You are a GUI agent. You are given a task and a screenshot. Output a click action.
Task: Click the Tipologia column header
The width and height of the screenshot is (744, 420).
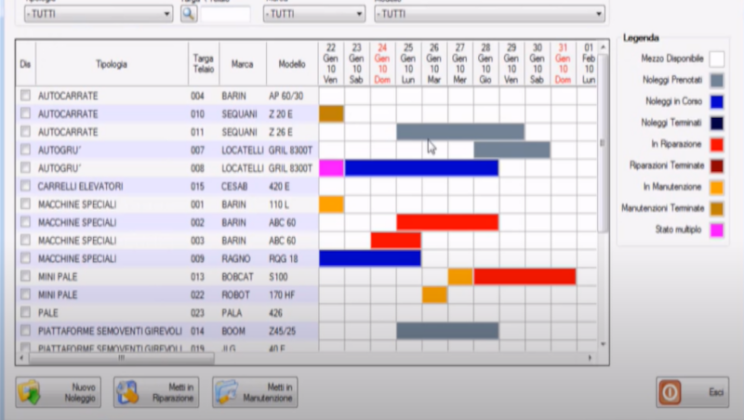tap(111, 64)
